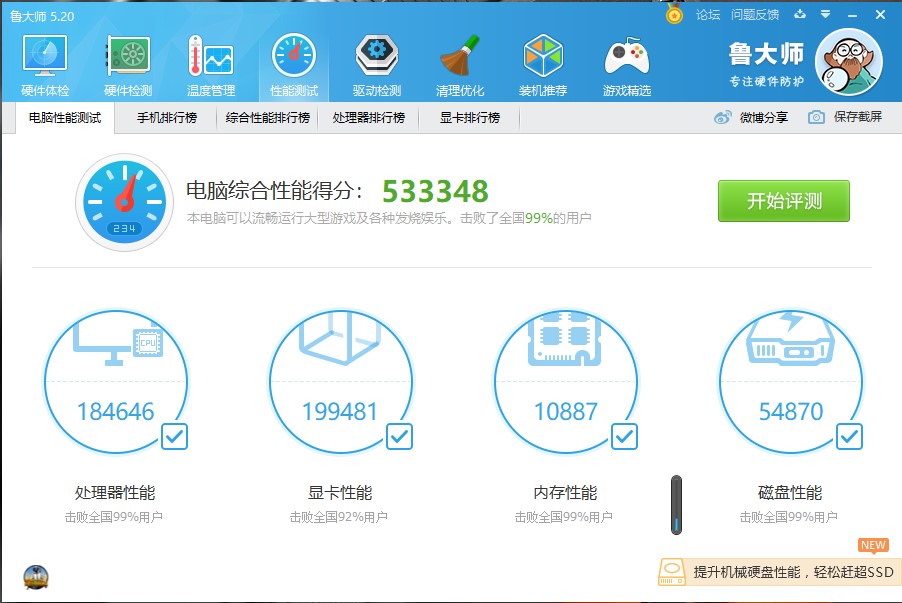The width and height of the screenshot is (902, 603).
Task: Click the processor score 184646
Action: click(116, 412)
